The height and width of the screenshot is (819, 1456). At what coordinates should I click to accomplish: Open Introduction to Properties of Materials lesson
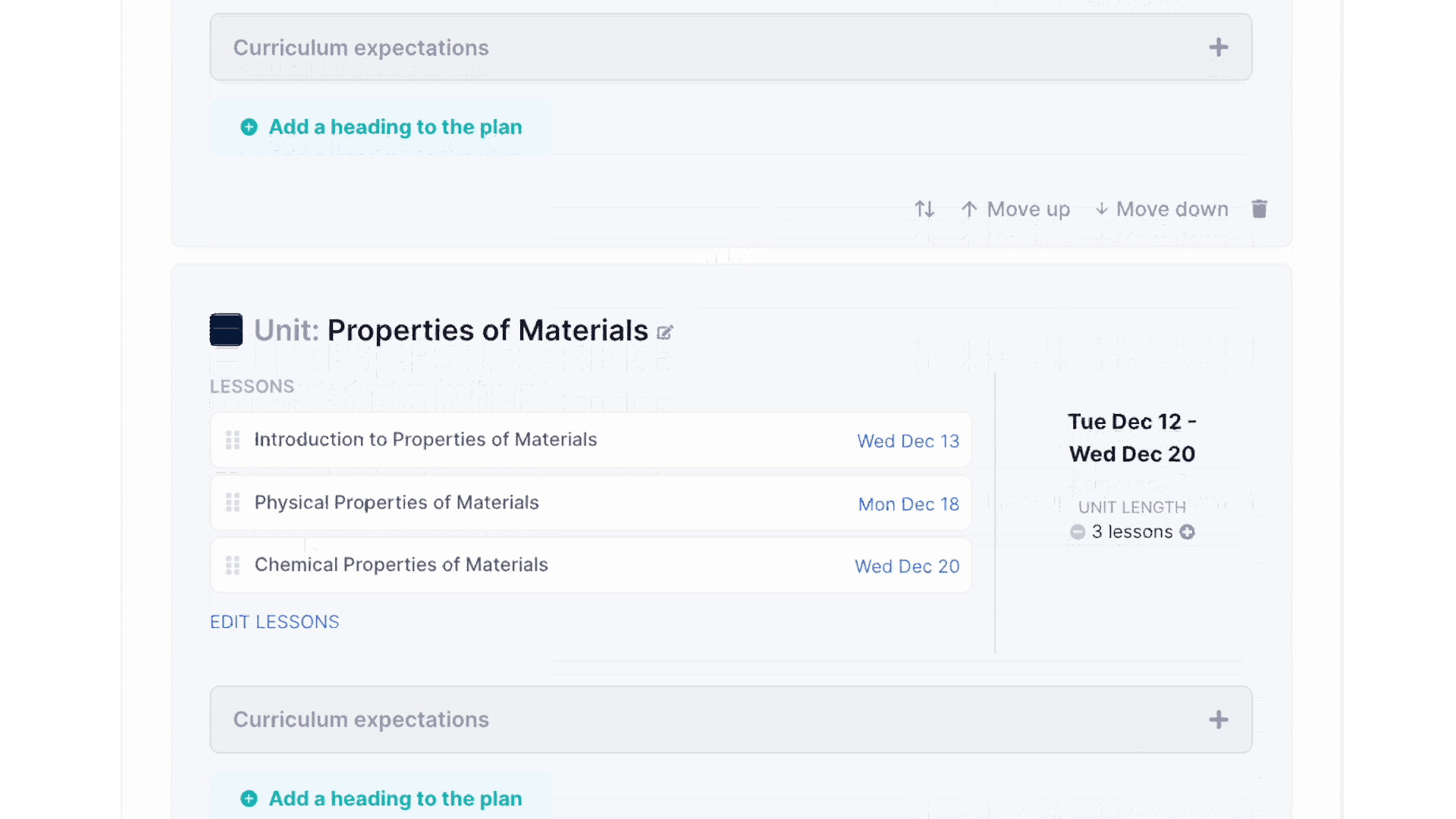pos(425,440)
